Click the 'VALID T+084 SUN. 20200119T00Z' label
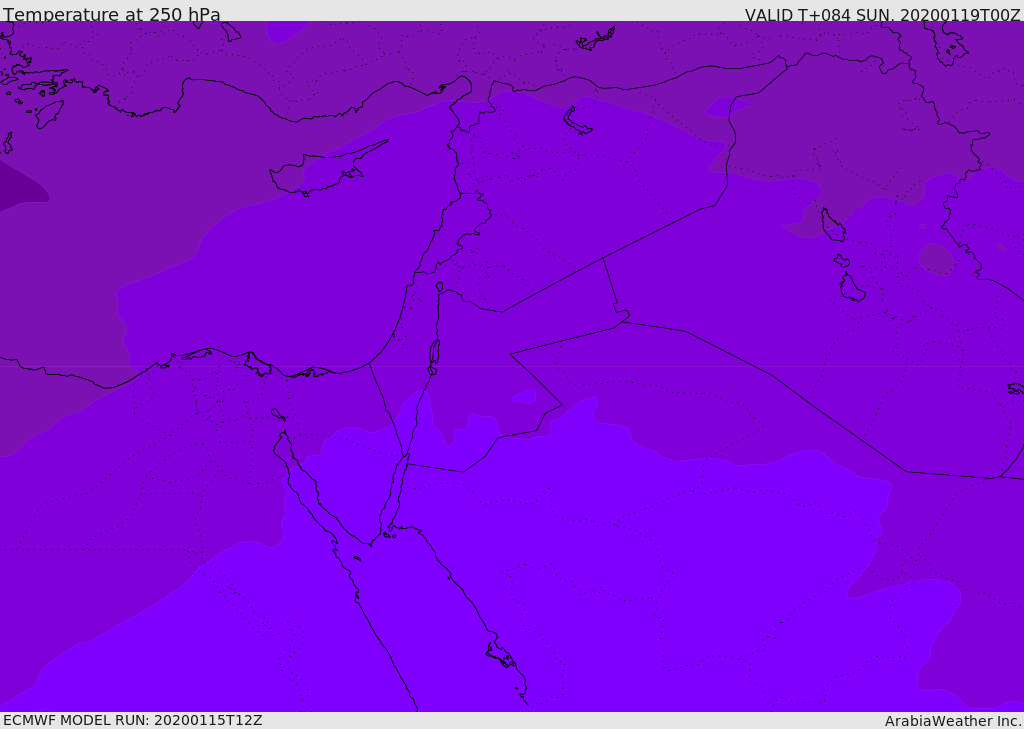 point(882,14)
